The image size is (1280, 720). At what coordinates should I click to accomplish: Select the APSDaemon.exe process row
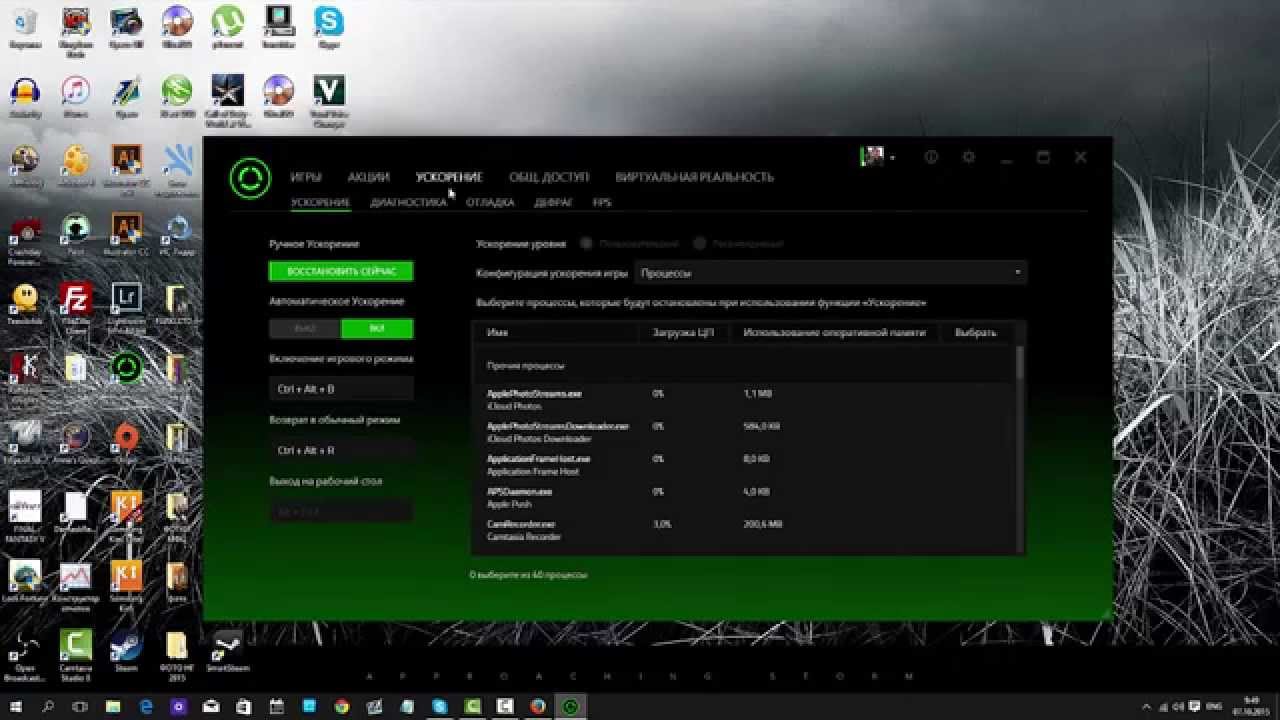pos(743,498)
